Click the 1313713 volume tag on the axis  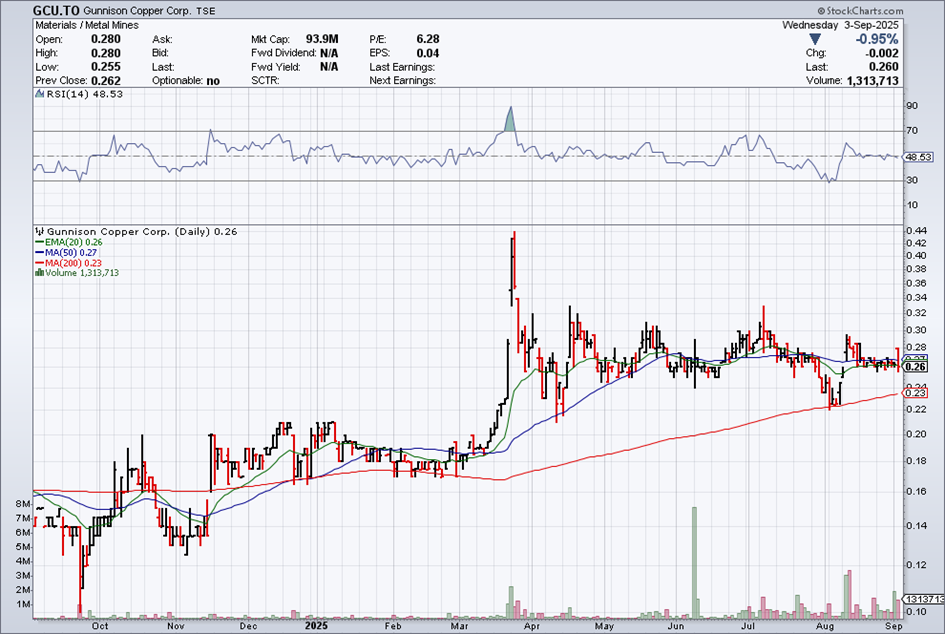pos(925,599)
